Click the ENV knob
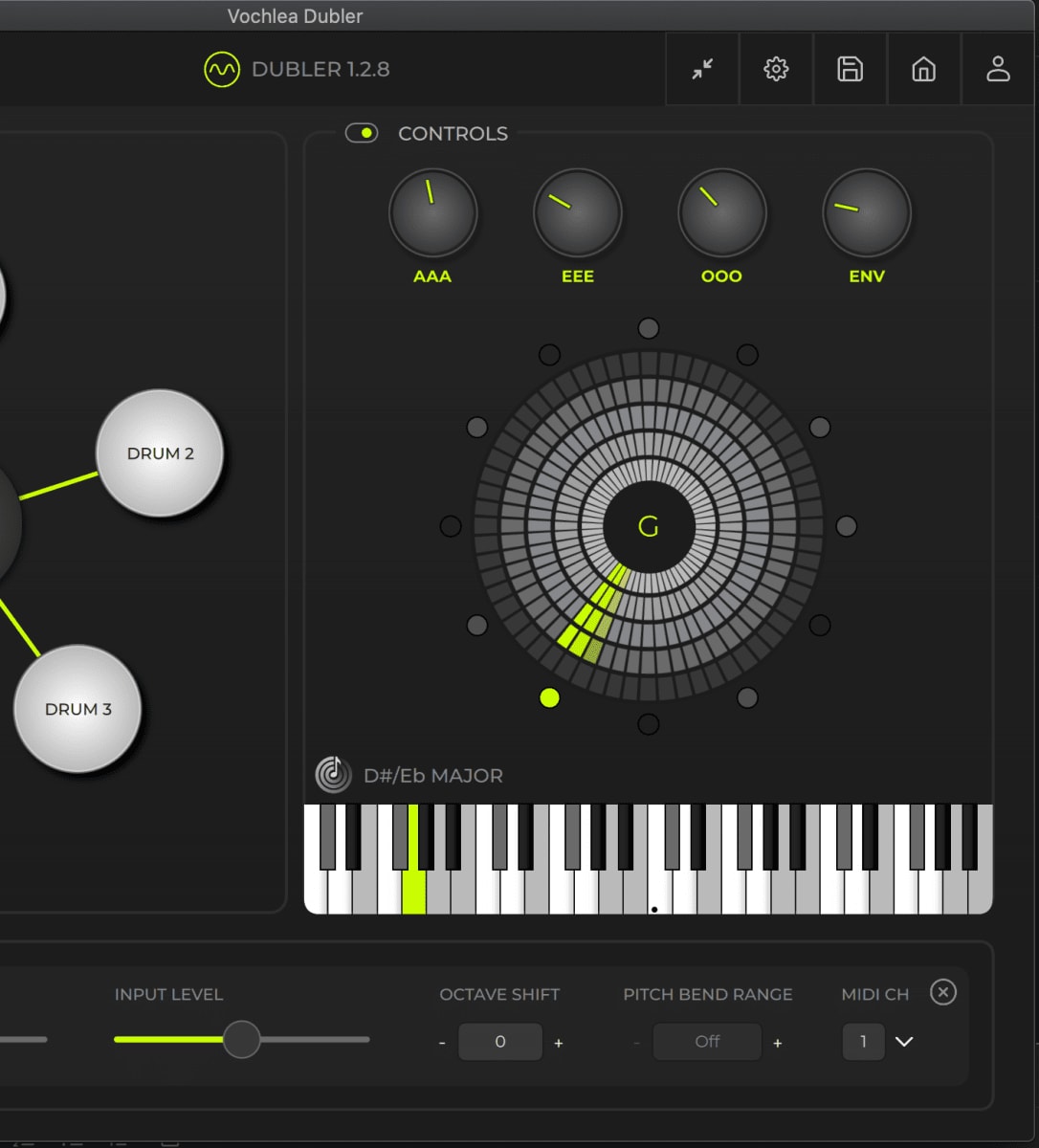 point(867,212)
